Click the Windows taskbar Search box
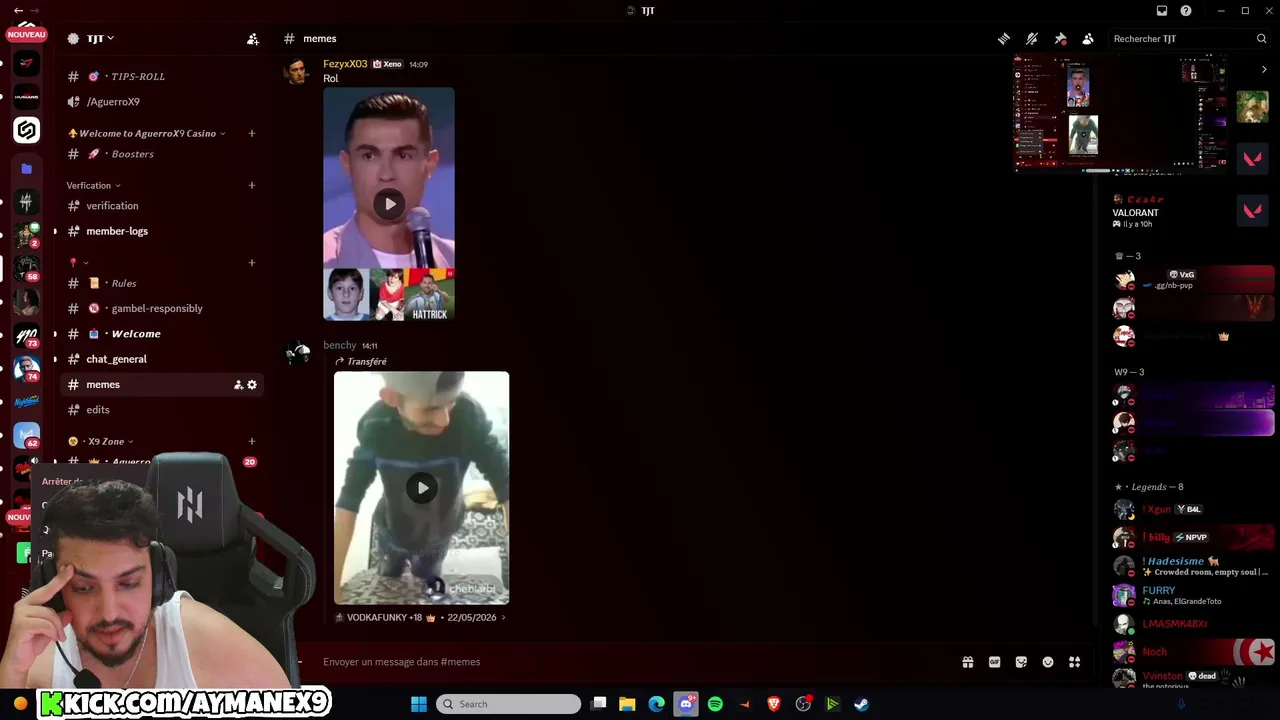Screen dimensions: 1280x720 coord(509,704)
